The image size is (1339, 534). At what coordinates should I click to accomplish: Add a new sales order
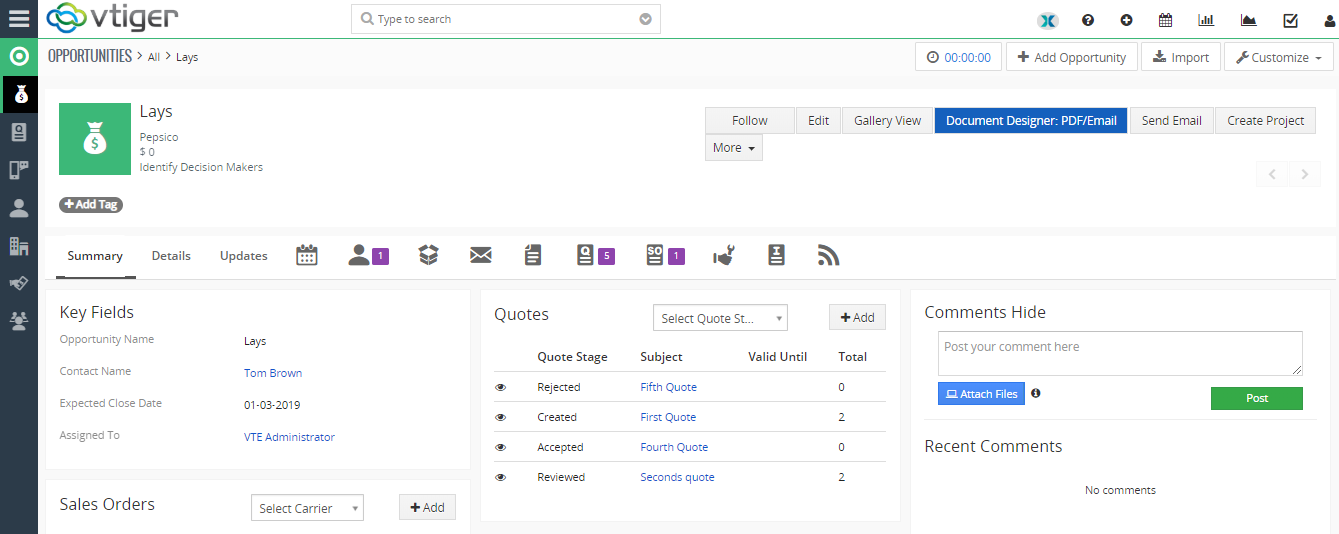pyautogui.click(x=427, y=507)
